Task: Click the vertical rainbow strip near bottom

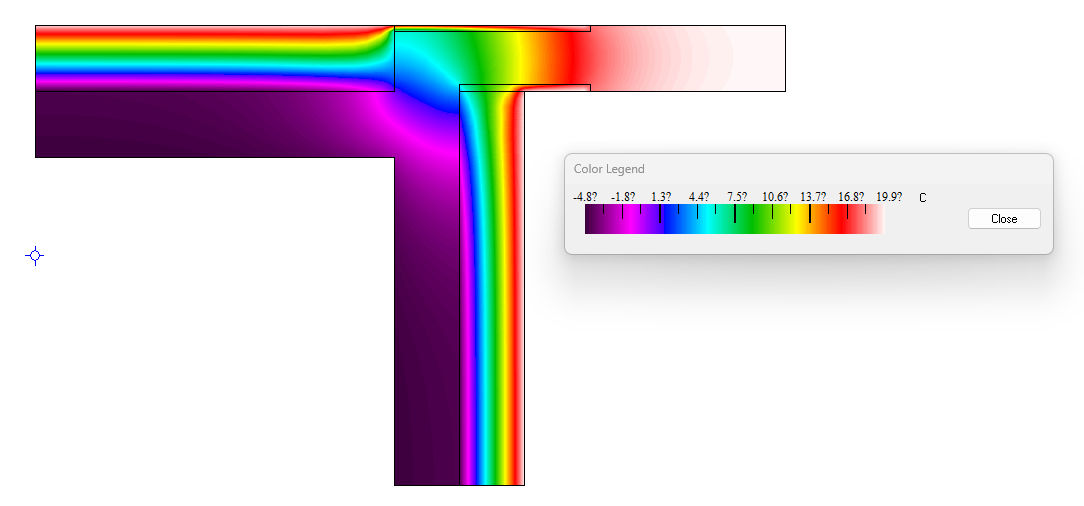Action: [492, 400]
